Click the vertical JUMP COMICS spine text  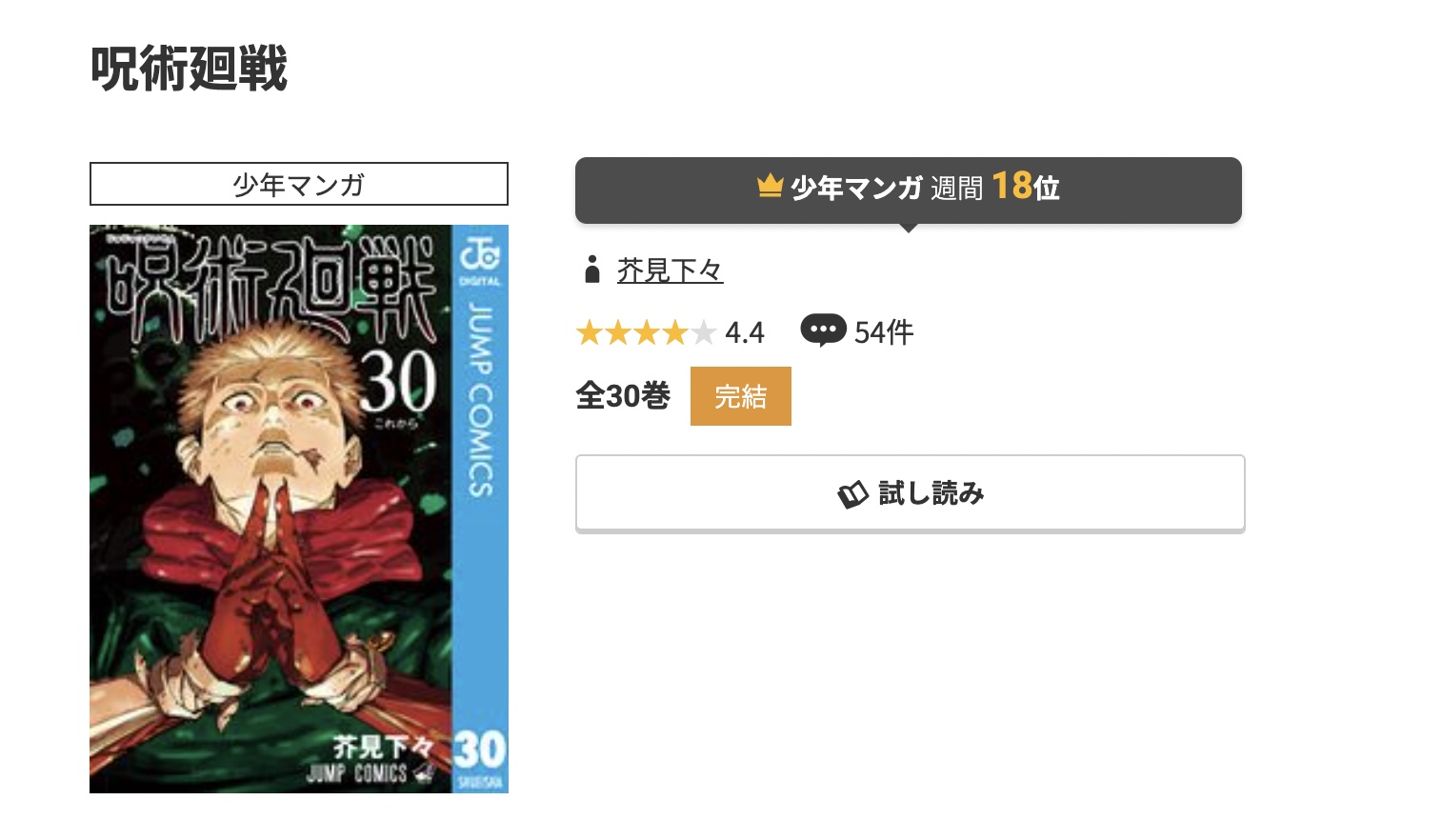(x=480, y=400)
